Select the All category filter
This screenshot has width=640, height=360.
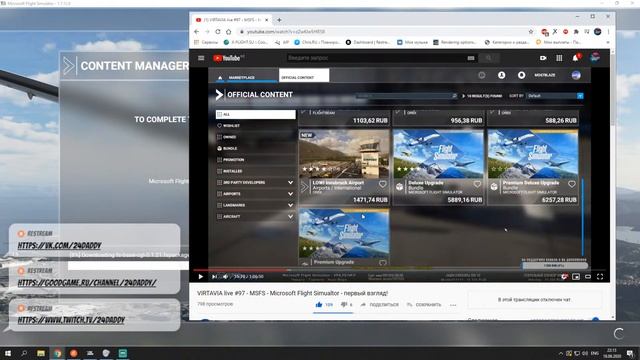[x=256, y=114]
